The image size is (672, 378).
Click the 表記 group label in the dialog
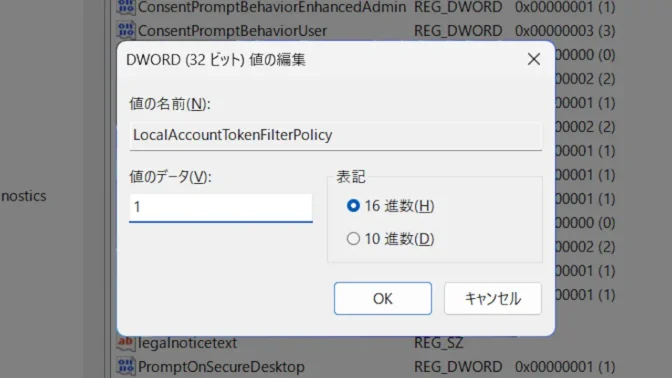tap(351, 177)
